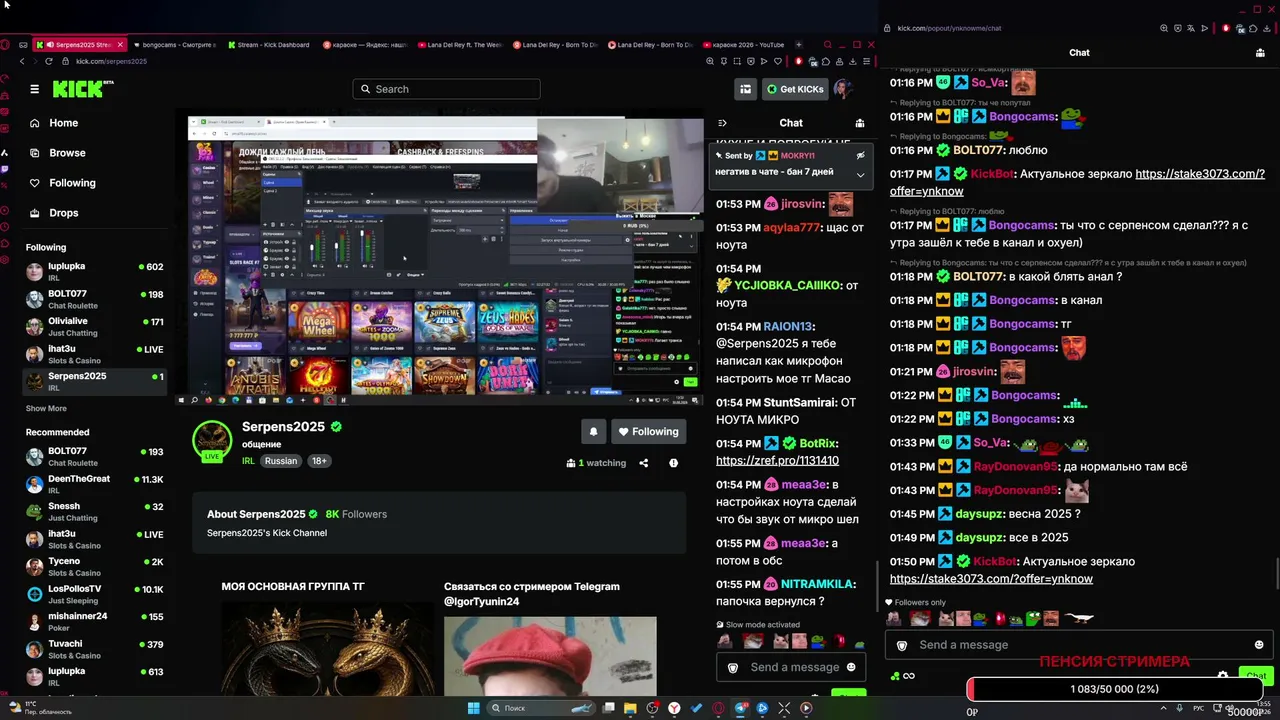Click Send a message field in popout chat
This screenshot has width=1280, height=720.
(x=1079, y=645)
